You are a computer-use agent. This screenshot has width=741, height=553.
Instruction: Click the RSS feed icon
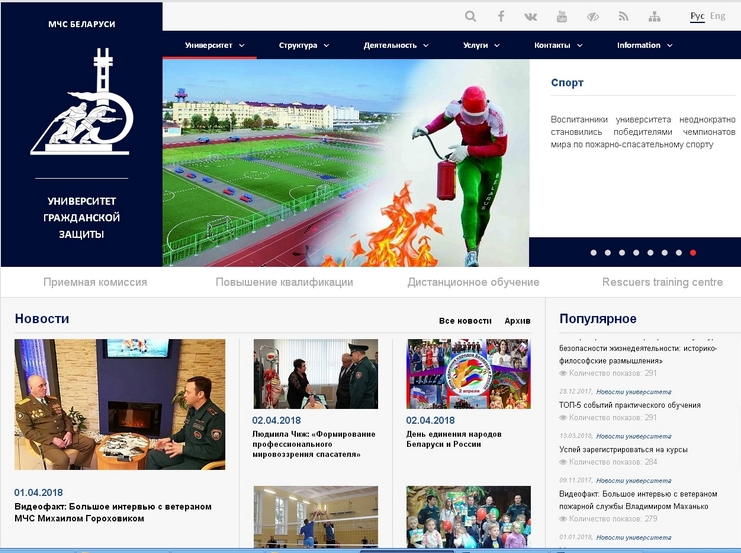click(x=623, y=16)
